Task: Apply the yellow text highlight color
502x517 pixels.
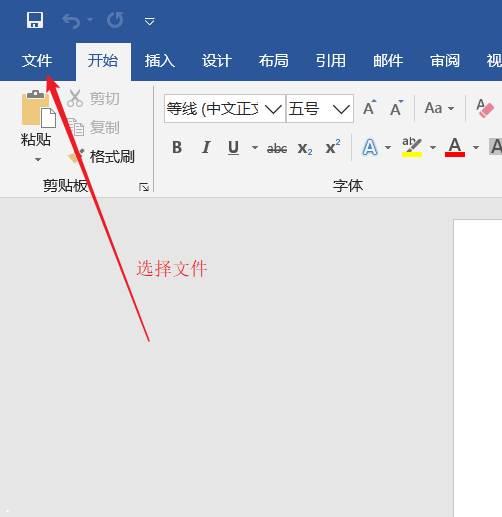Action: pos(412,147)
